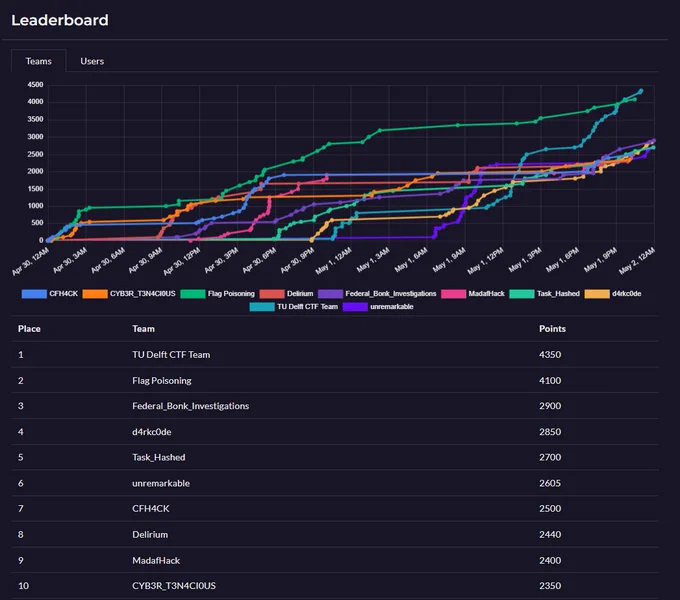Image resolution: width=680 pixels, height=600 pixels.
Task: Toggle CFH4CK blue legend swatch
Action: coord(34,294)
